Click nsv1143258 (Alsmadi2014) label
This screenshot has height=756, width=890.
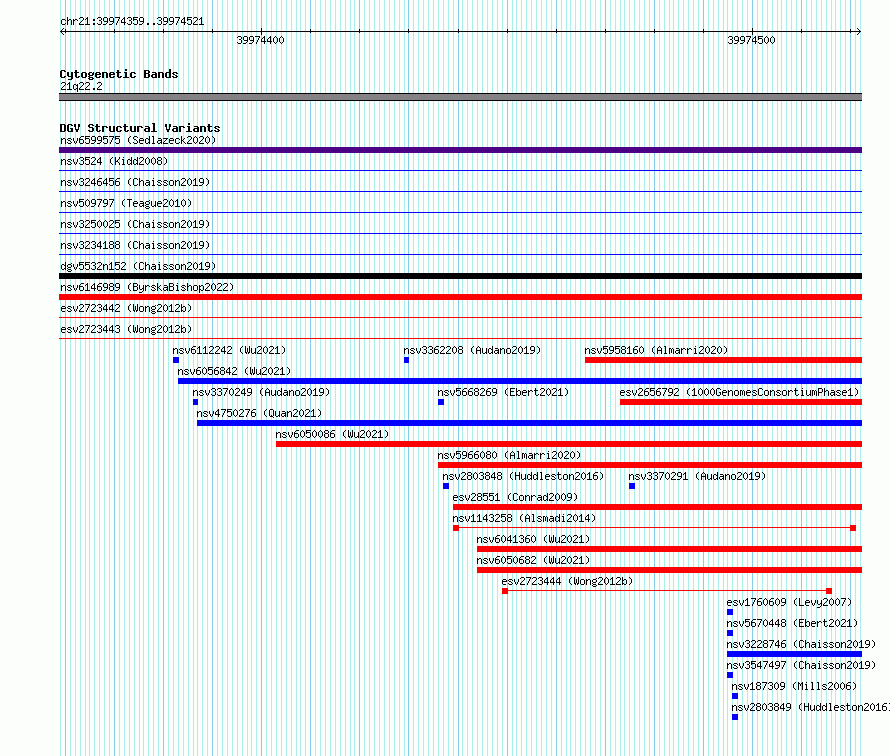pos(524,518)
